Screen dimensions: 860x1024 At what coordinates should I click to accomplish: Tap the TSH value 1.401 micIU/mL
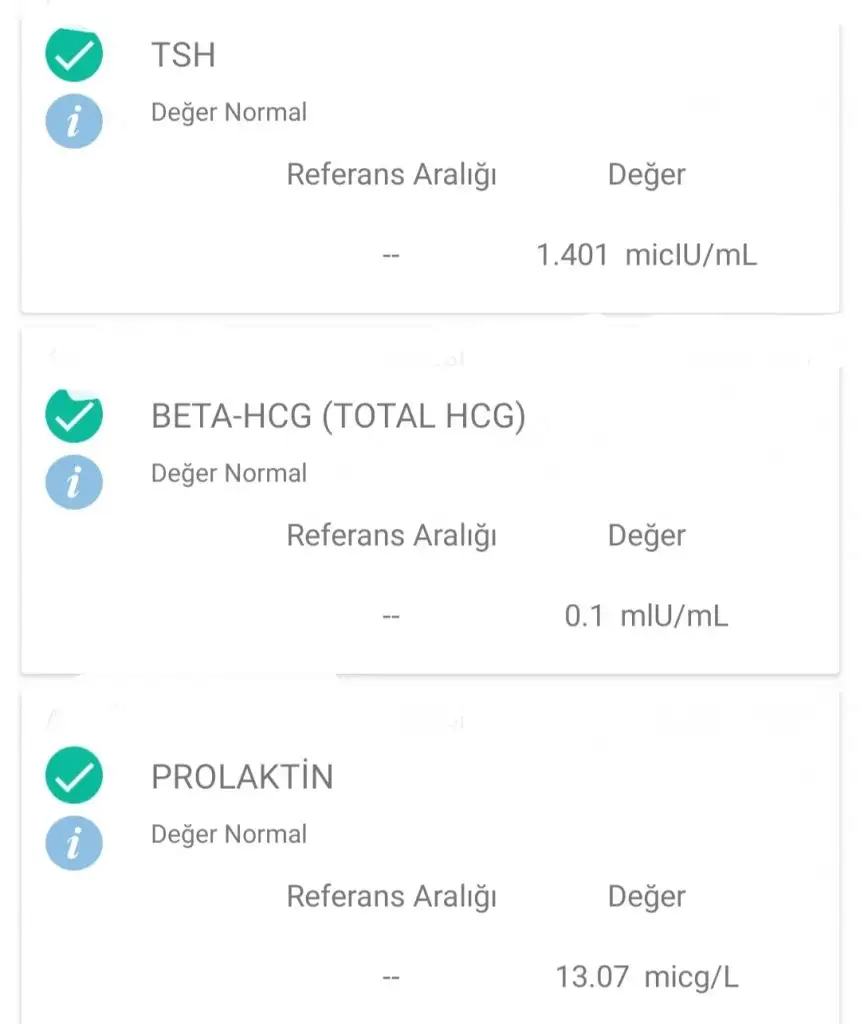click(x=646, y=255)
